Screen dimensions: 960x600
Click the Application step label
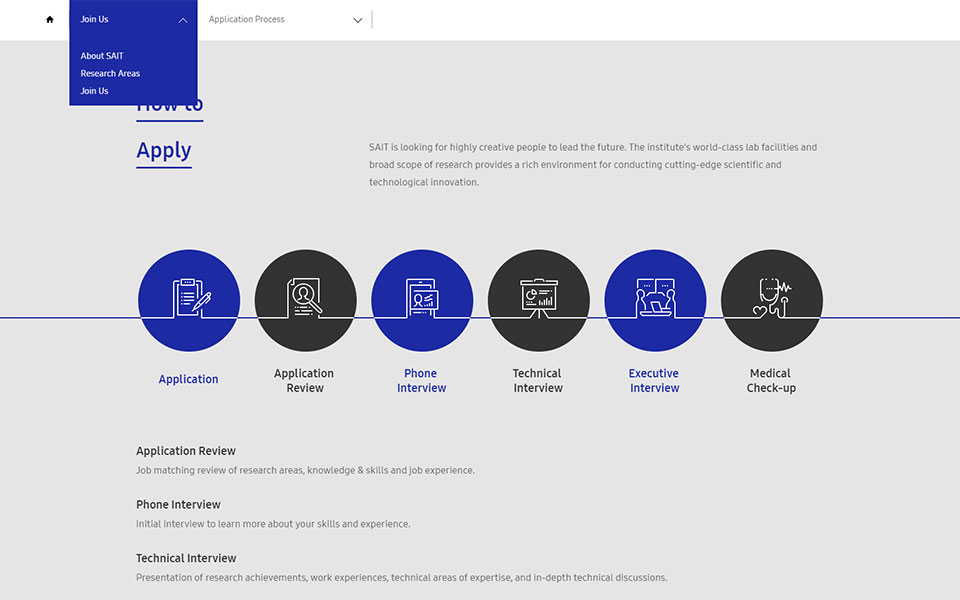[x=188, y=380]
